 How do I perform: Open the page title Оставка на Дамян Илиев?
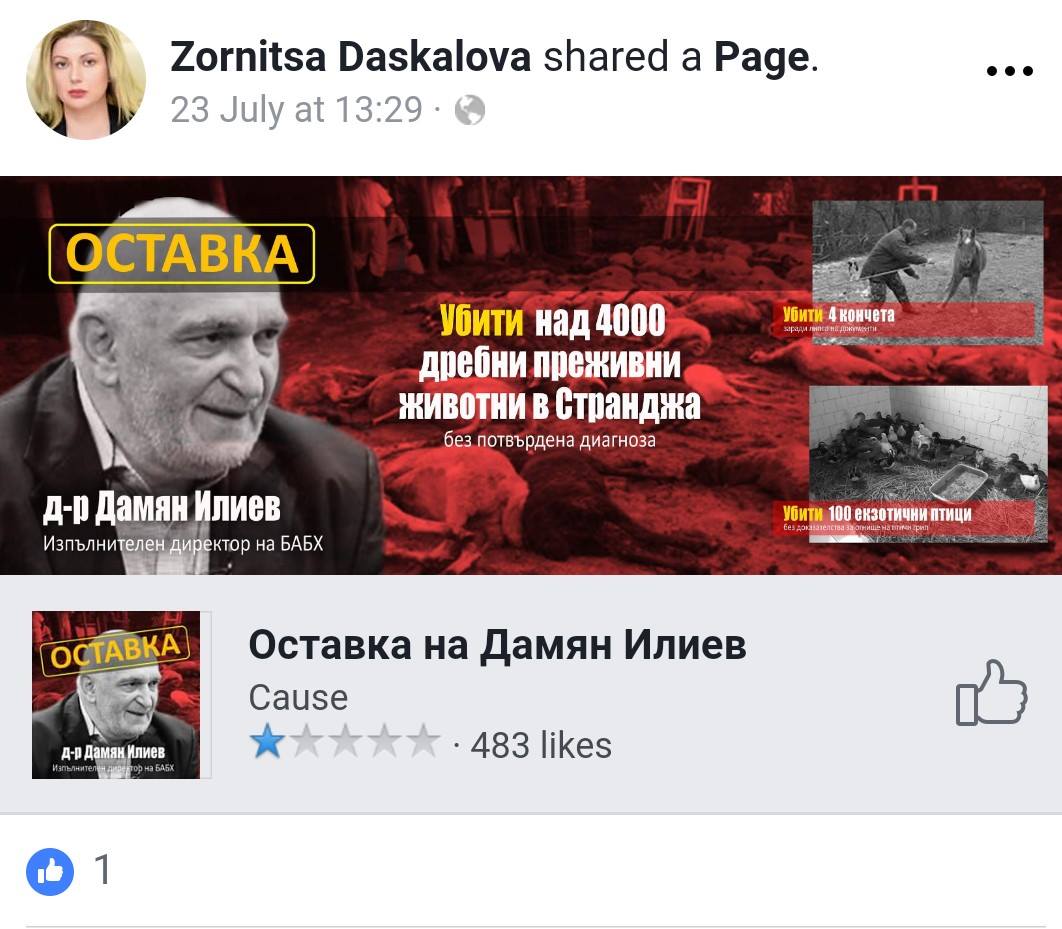point(497,645)
